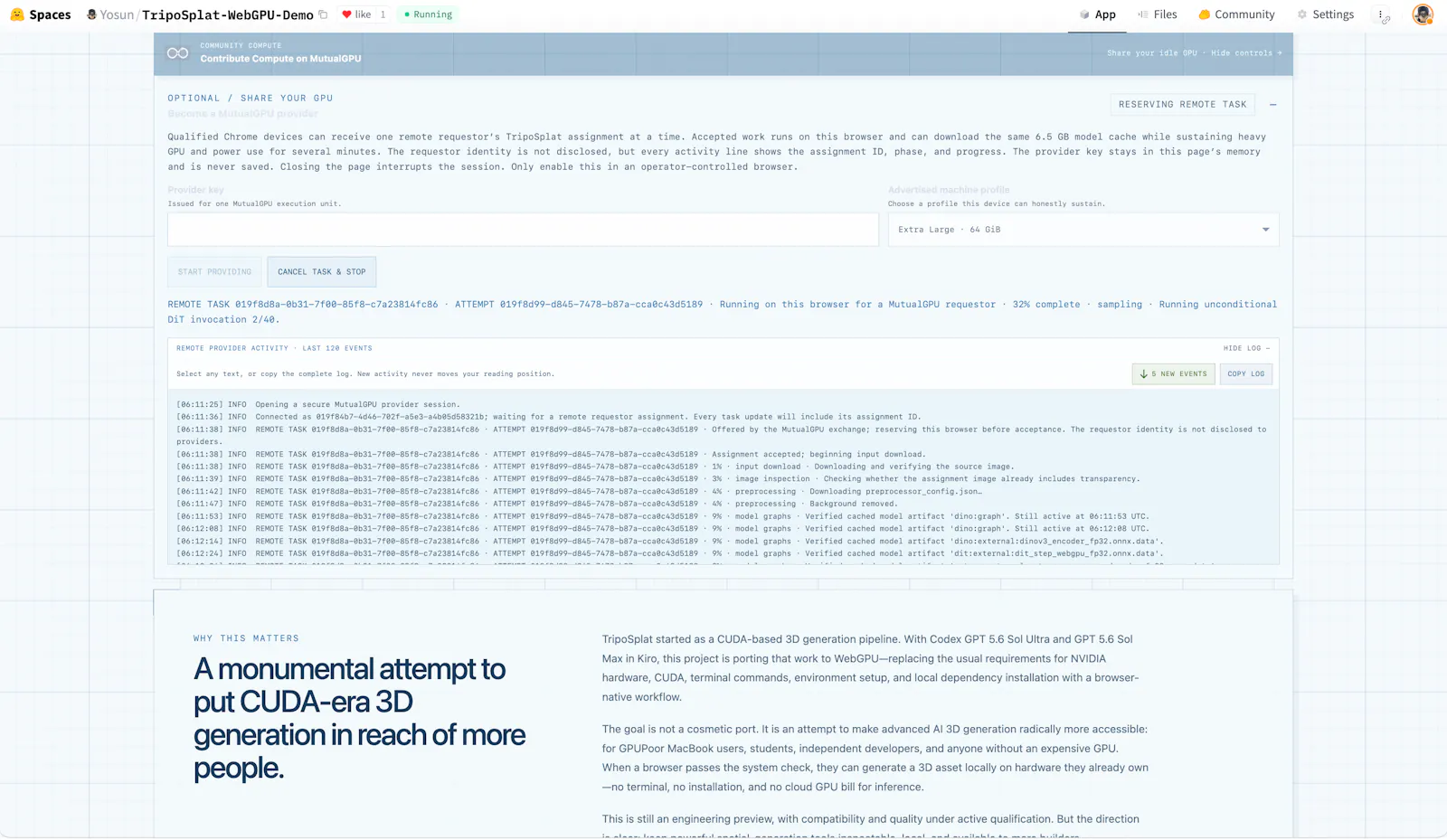Open the machine profile dropdown showing Extra Large
The height and width of the screenshot is (840, 1447).
[x=1083, y=230]
